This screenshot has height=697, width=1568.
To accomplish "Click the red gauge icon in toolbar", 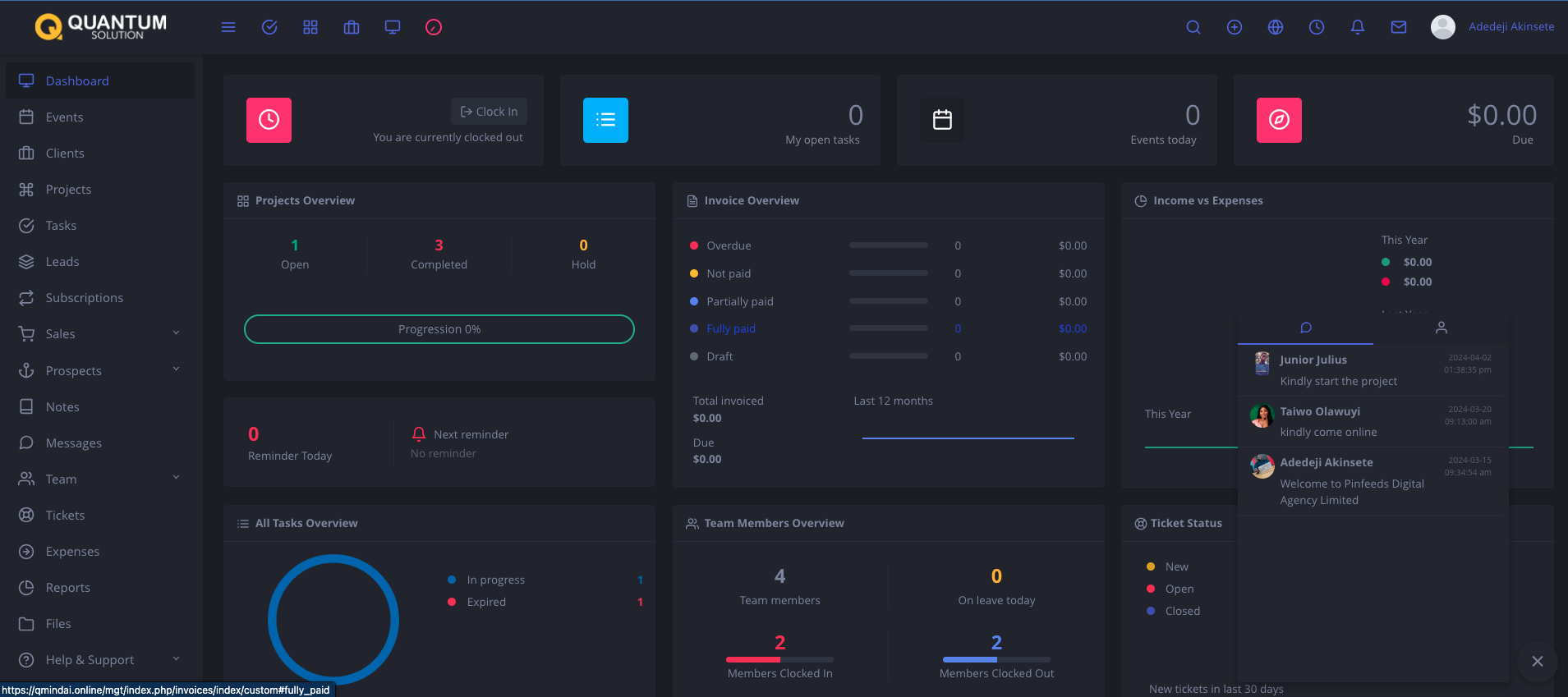I will point(434,27).
